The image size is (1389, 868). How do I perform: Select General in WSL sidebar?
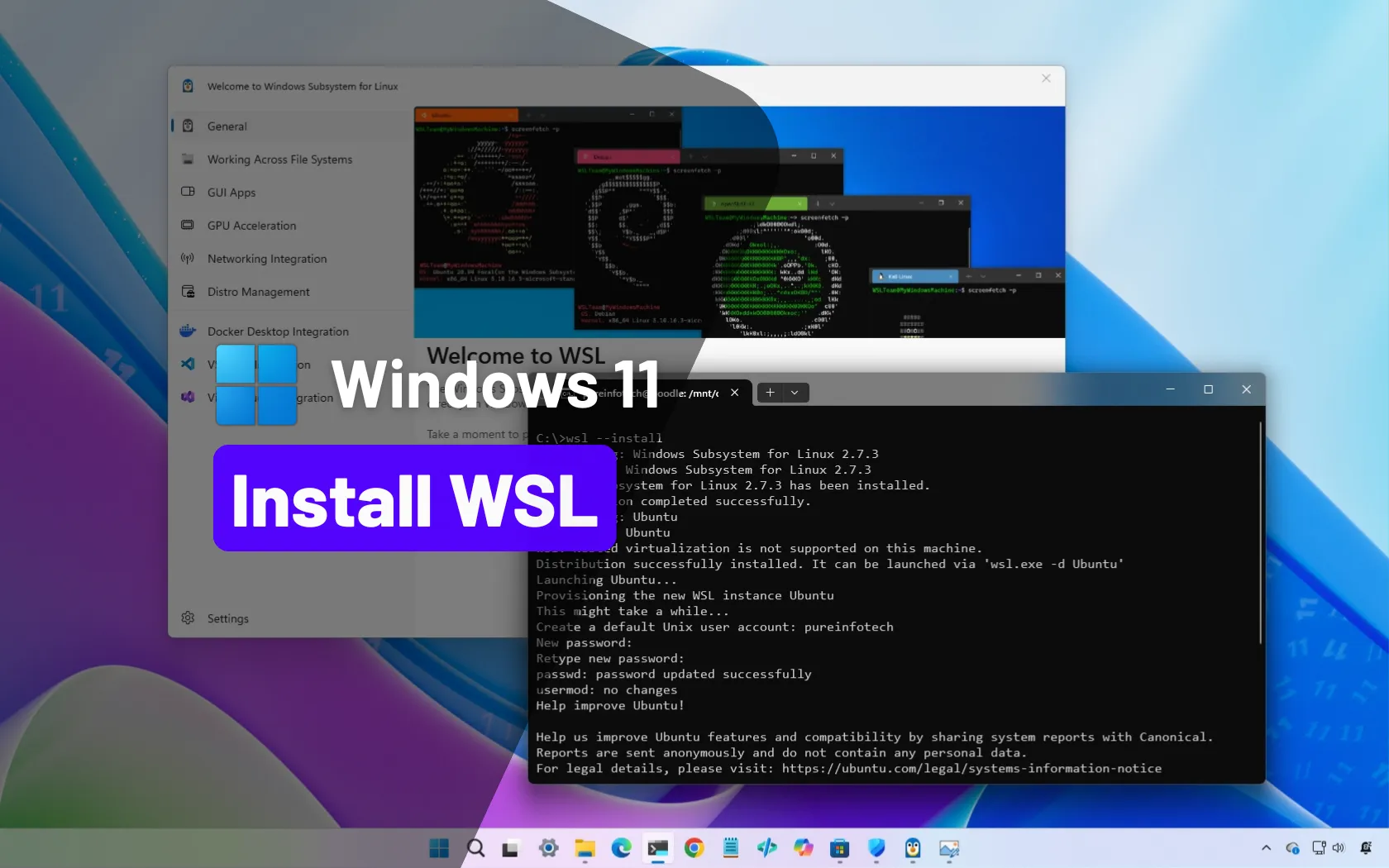tap(291, 126)
